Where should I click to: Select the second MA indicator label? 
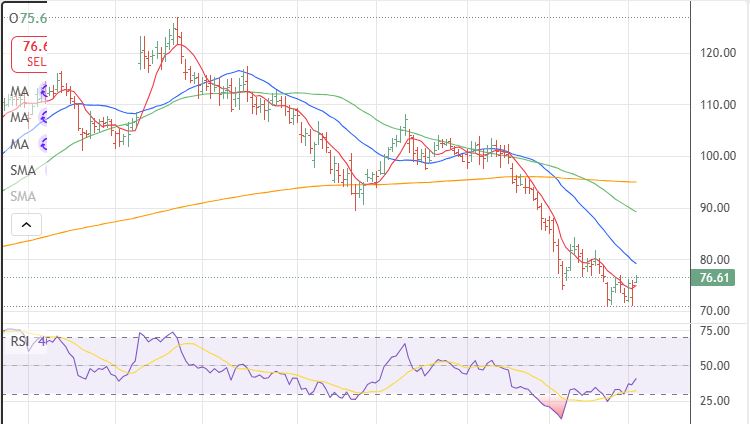(x=19, y=118)
